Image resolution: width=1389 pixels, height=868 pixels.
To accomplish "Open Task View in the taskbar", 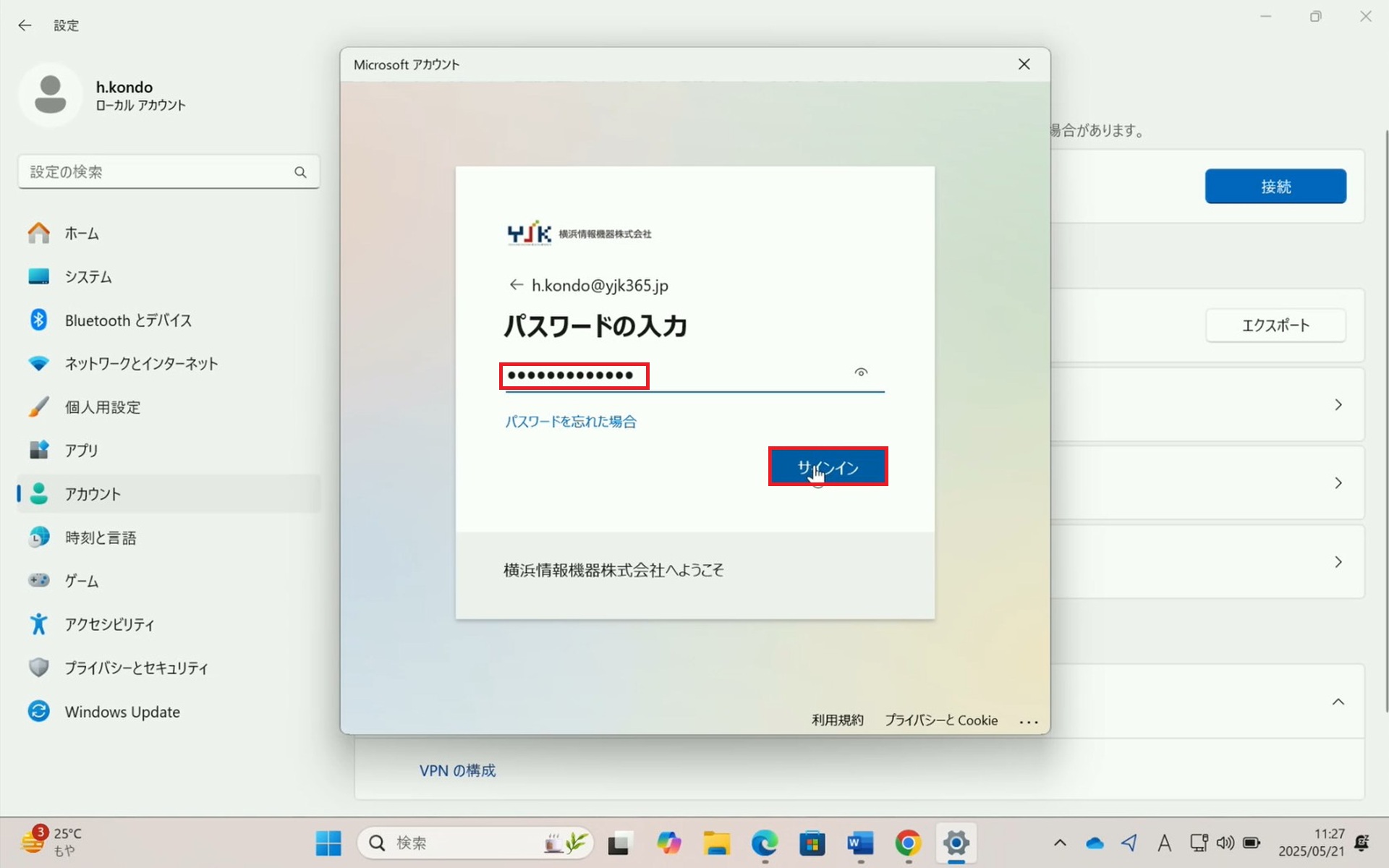I will [x=619, y=843].
